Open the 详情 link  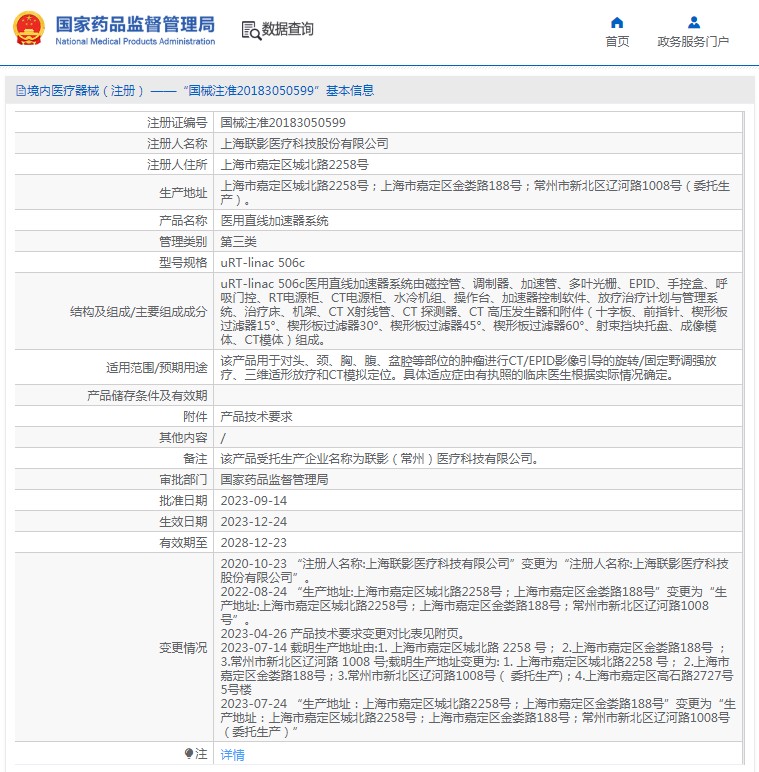click(x=232, y=754)
